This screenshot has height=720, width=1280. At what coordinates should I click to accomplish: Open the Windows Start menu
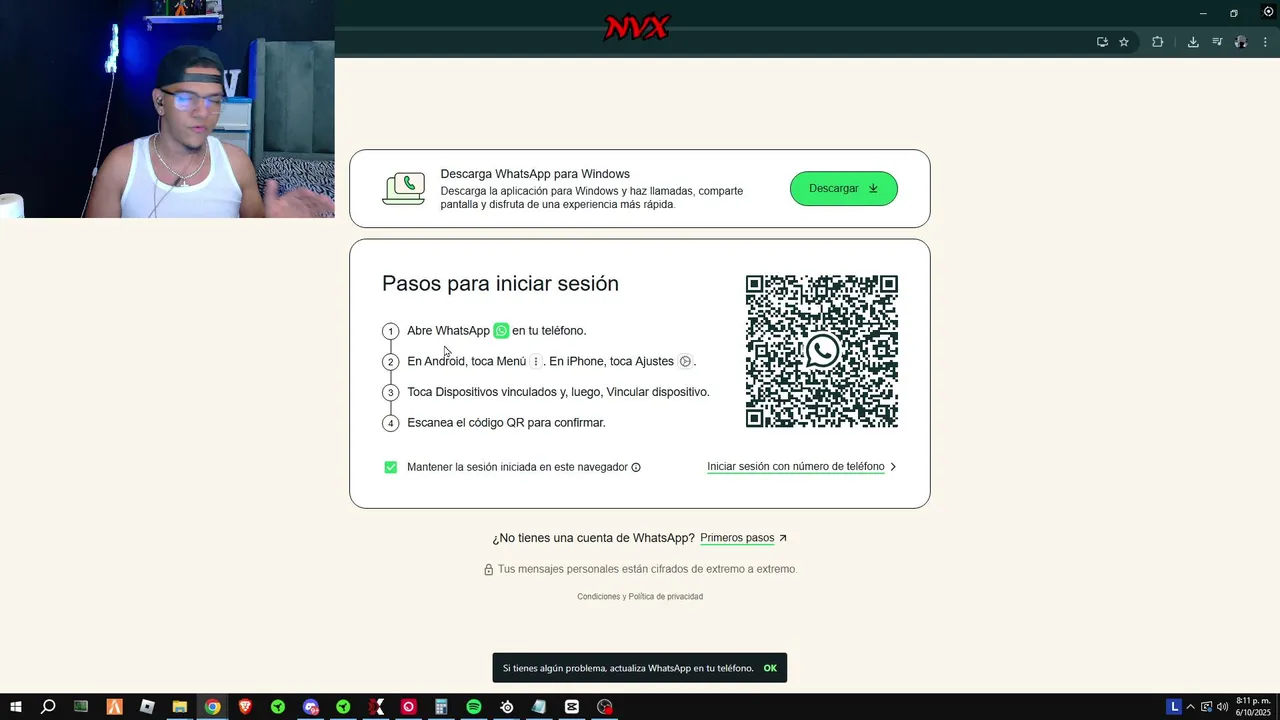(x=16, y=707)
